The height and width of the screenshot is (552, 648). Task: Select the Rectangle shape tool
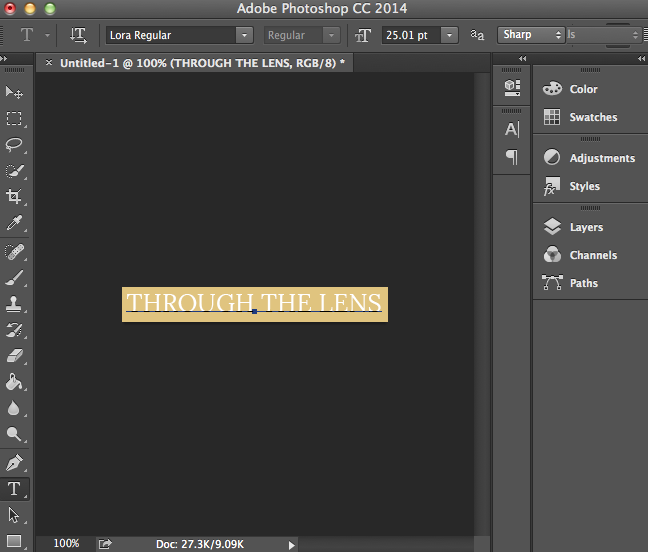pyautogui.click(x=14, y=541)
